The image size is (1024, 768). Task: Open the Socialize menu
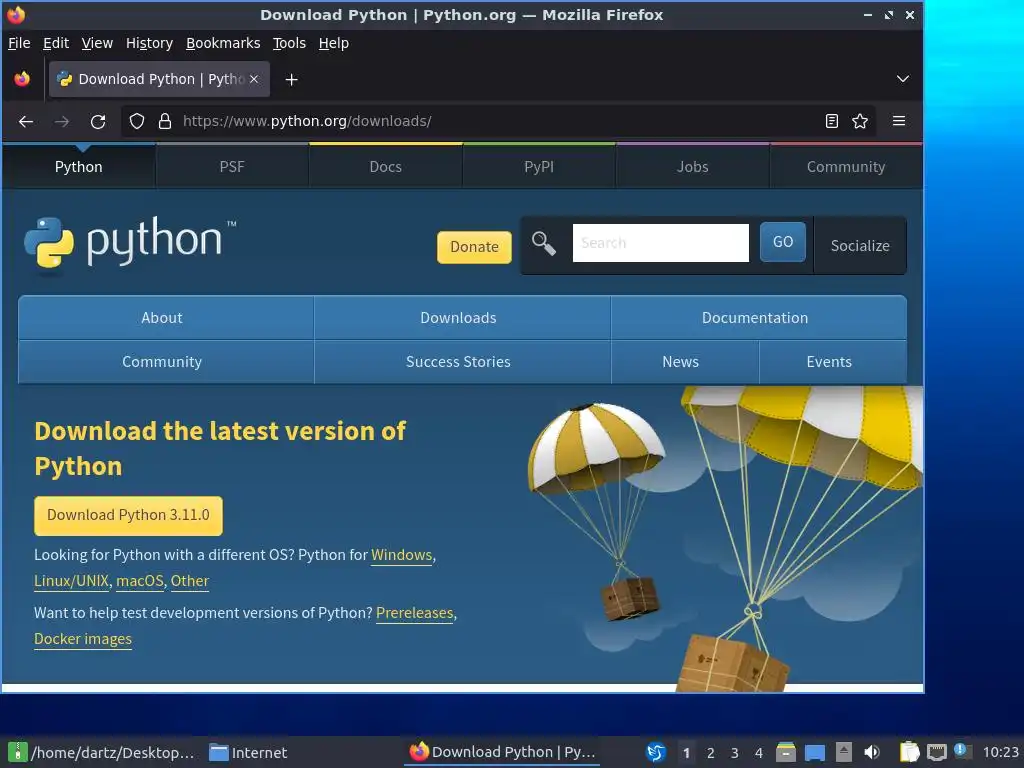tap(860, 246)
